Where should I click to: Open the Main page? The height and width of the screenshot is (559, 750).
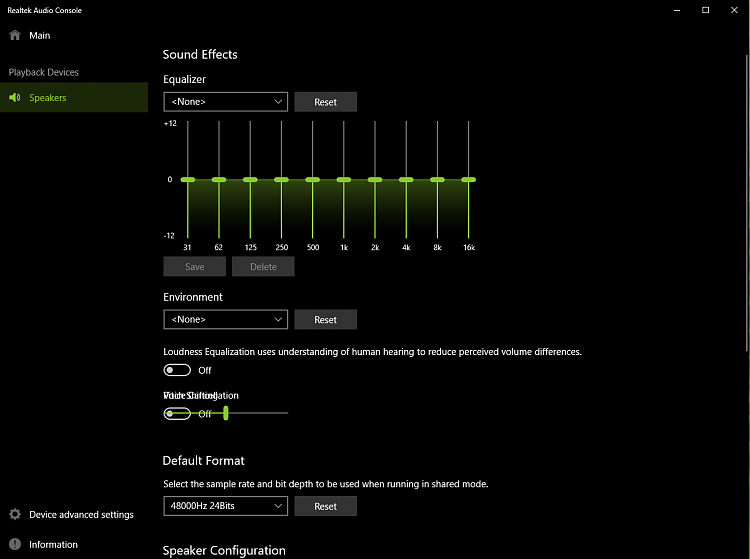39,35
